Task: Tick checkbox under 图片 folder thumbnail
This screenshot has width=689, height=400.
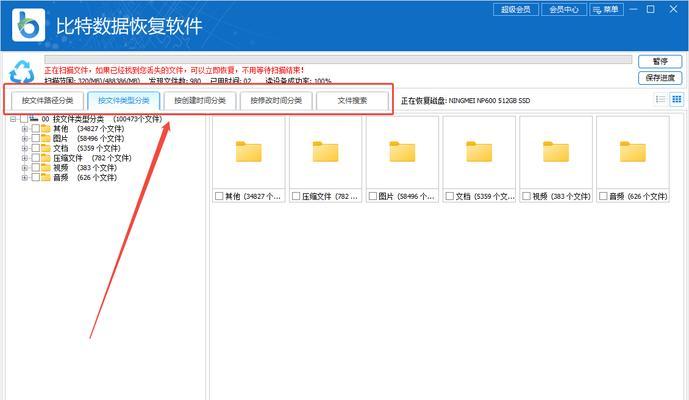Action: pyautogui.click(x=373, y=196)
